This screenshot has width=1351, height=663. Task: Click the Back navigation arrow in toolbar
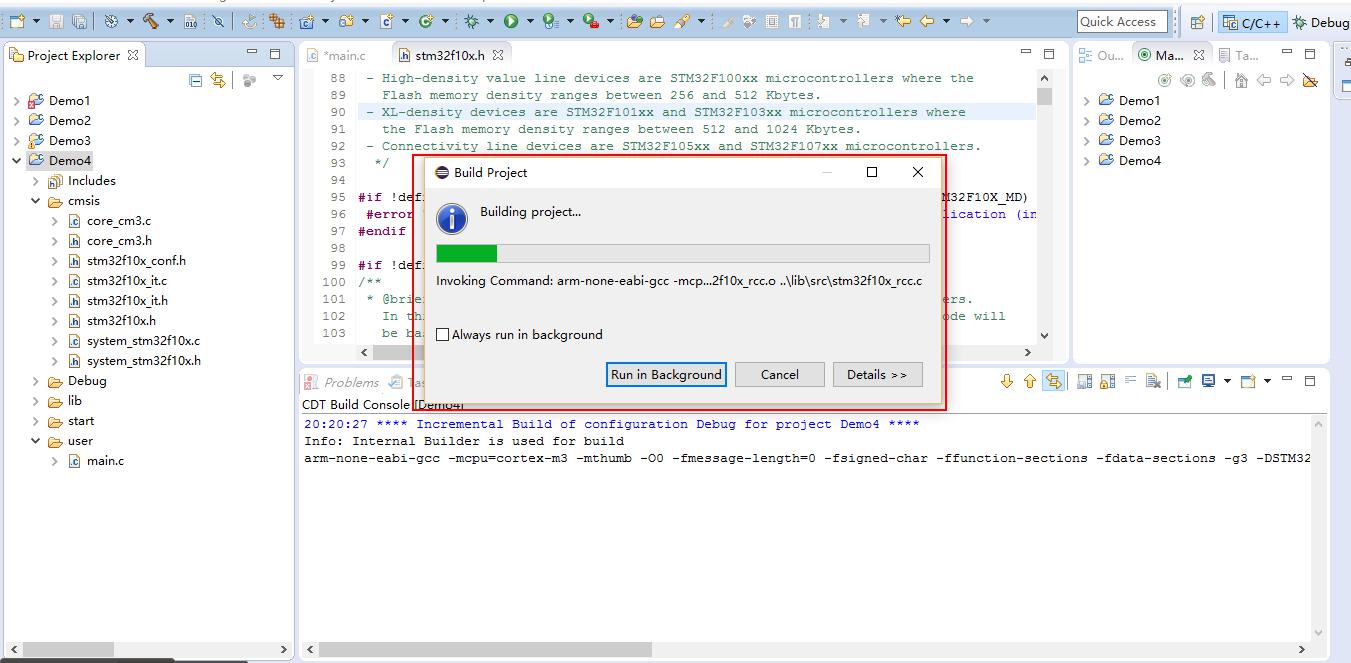click(927, 21)
